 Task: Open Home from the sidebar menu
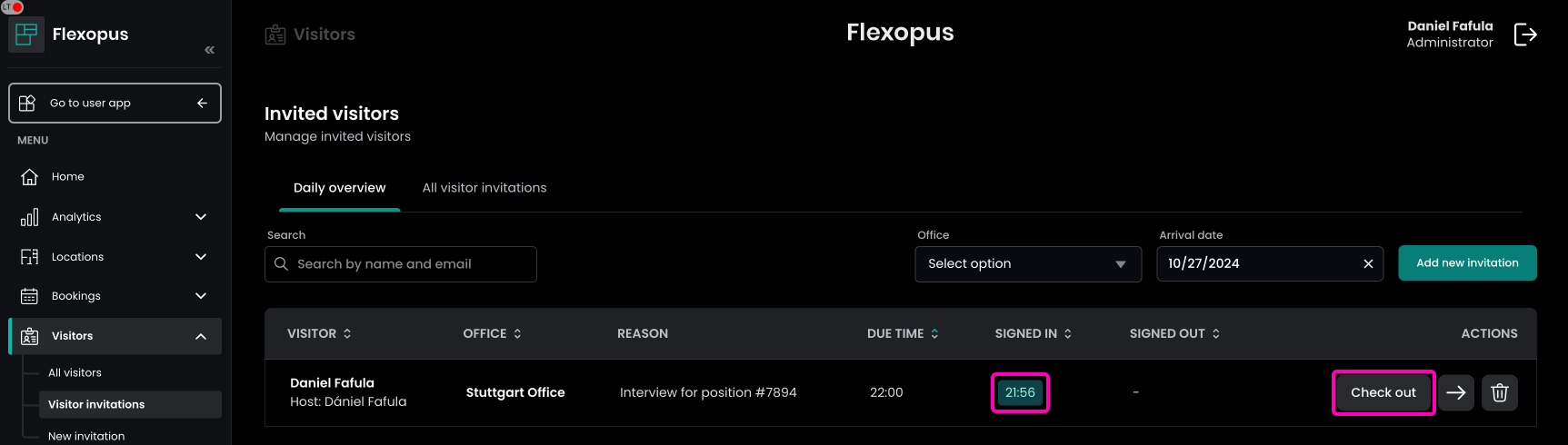67,177
